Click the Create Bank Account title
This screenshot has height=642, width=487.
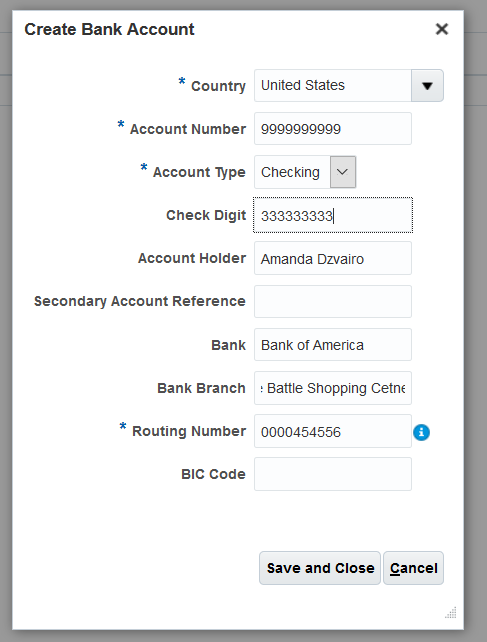109,29
